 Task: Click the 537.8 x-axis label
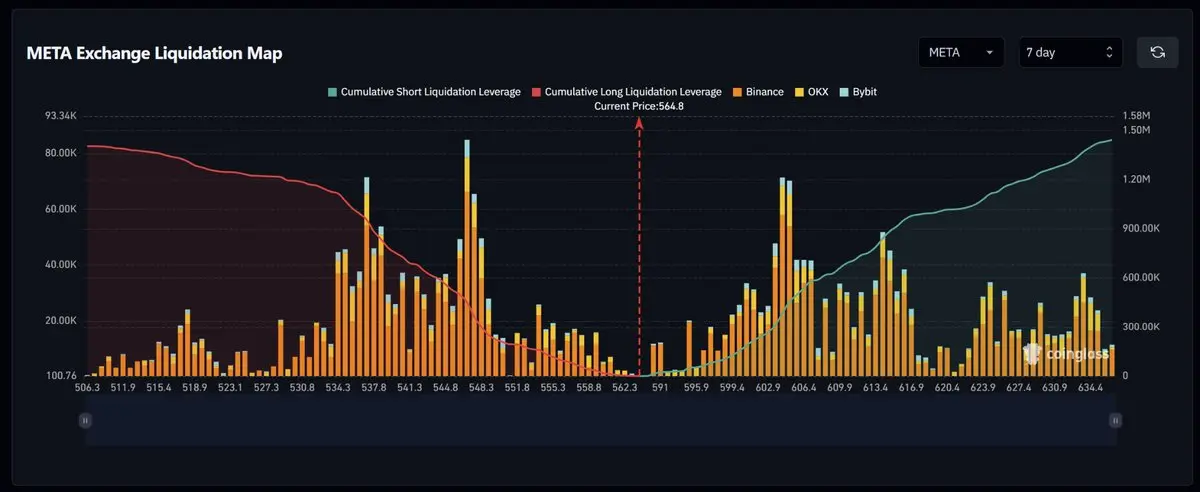point(374,387)
